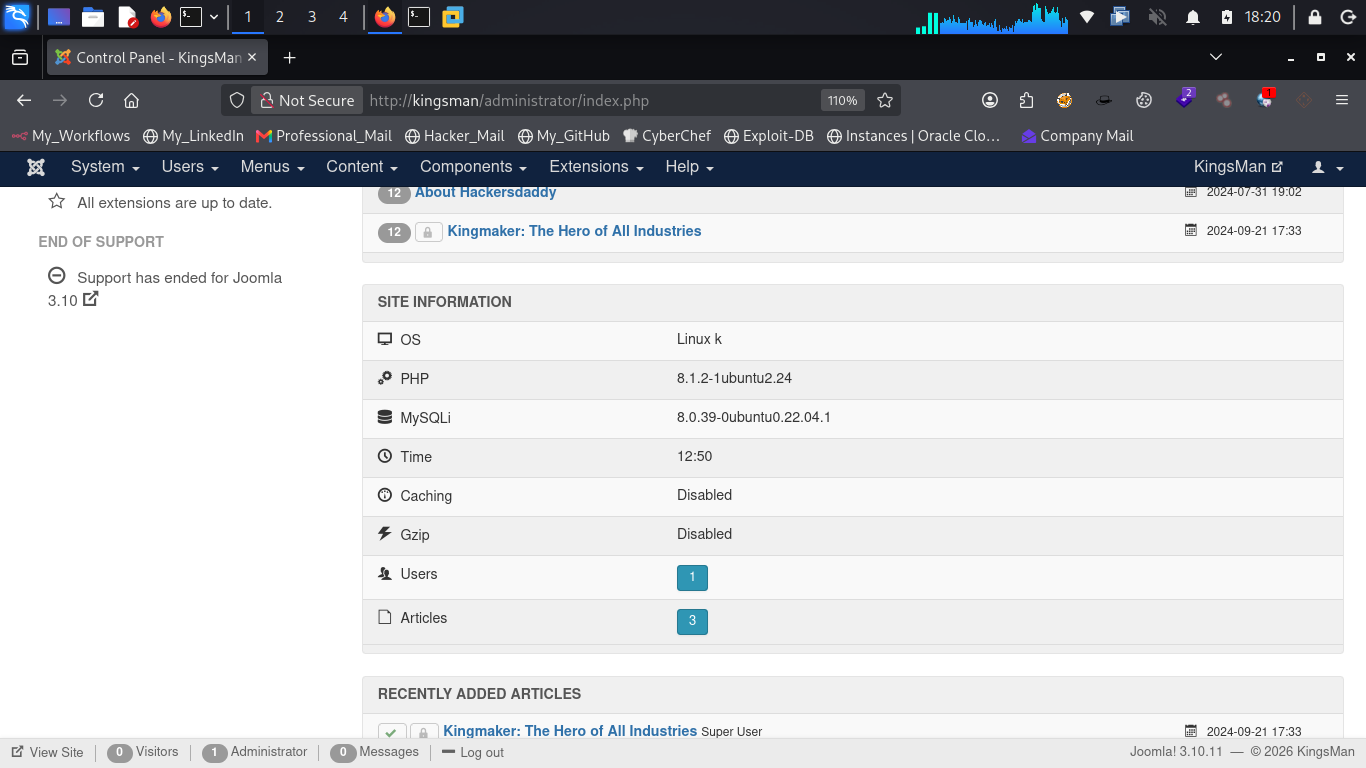
Task: Click the lock screen icon in panel
Action: pos(1314,17)
